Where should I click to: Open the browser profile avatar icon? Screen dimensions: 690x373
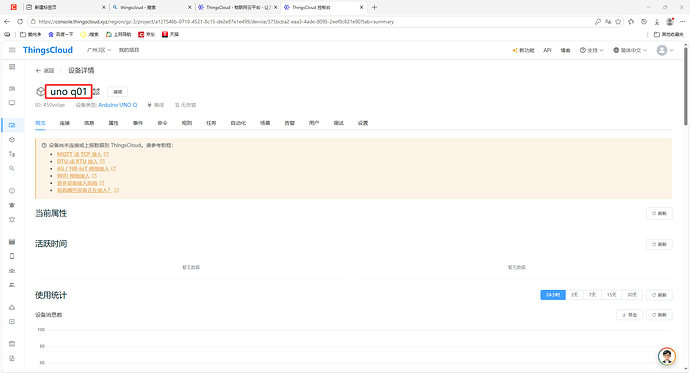pos(670,22)
